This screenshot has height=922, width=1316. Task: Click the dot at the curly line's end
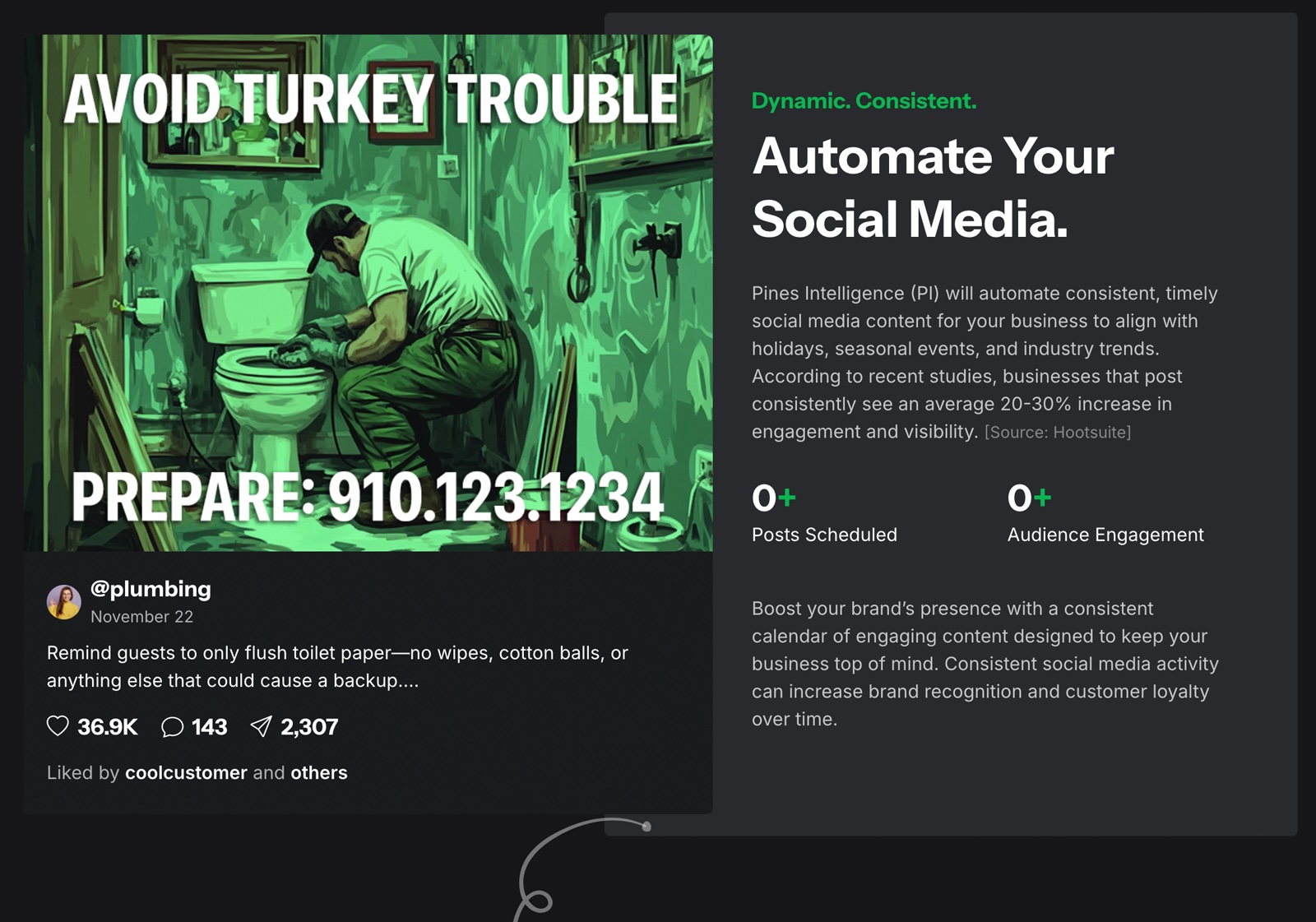click(646, 827)
